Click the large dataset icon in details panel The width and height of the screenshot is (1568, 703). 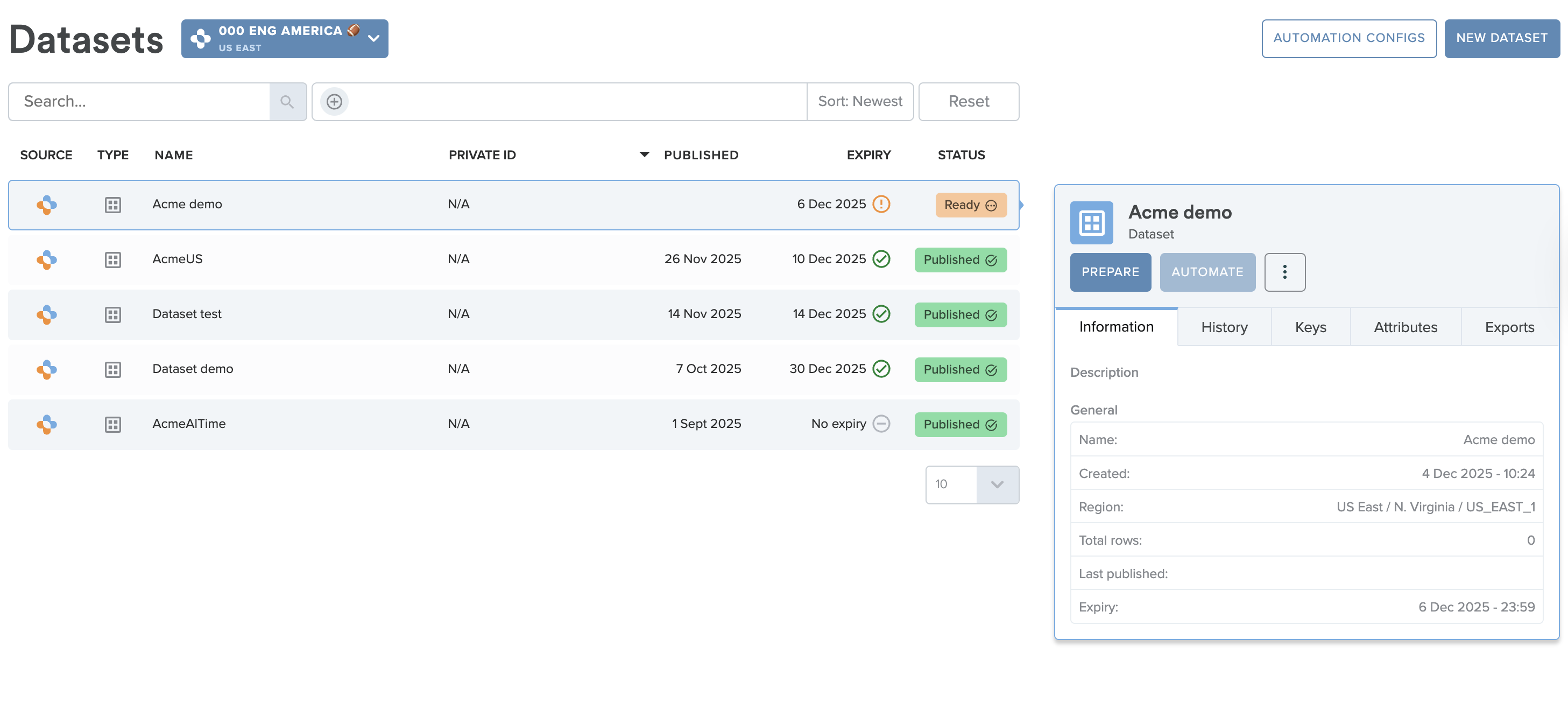(1091, 223)
